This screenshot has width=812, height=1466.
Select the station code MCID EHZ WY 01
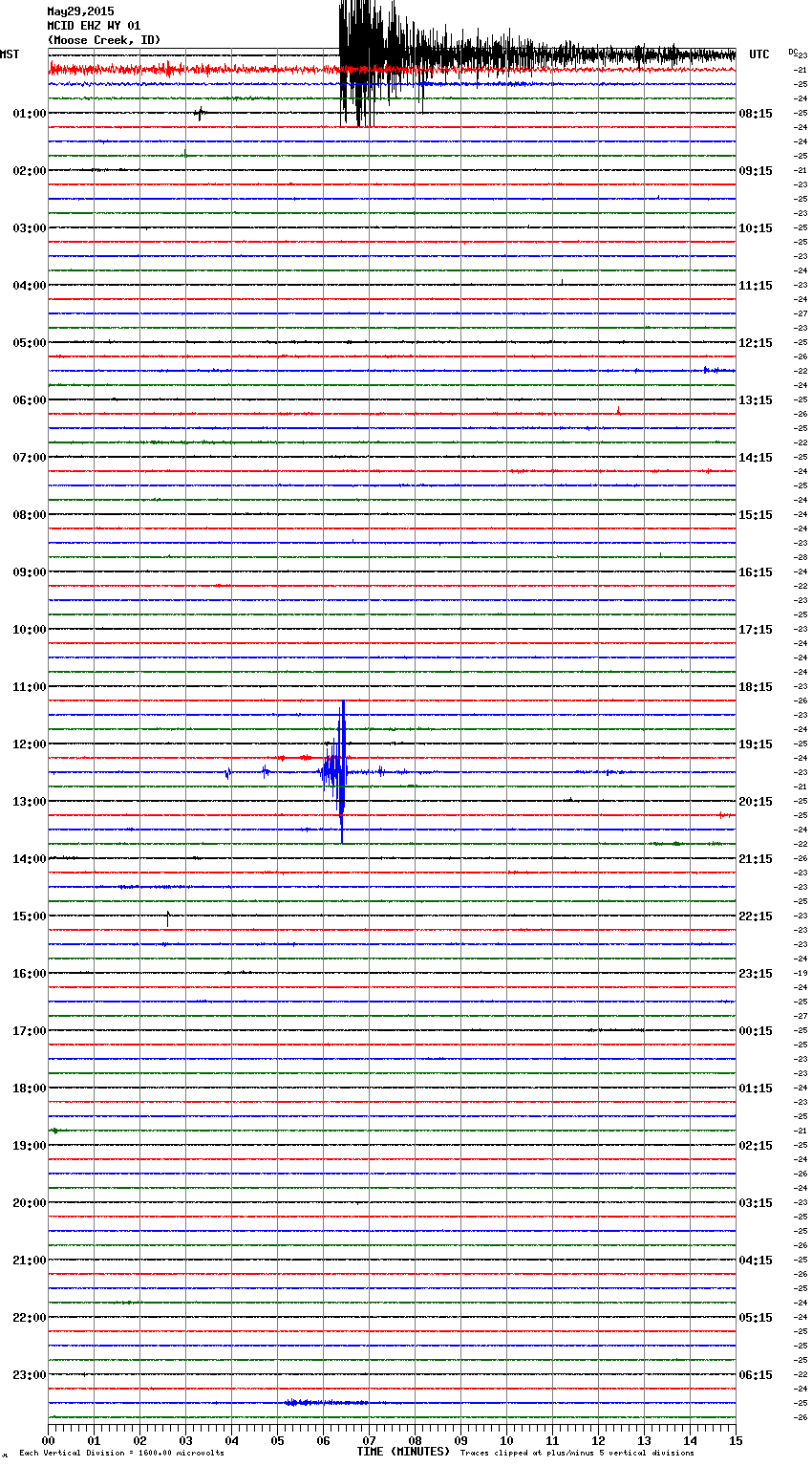point(94,26)
